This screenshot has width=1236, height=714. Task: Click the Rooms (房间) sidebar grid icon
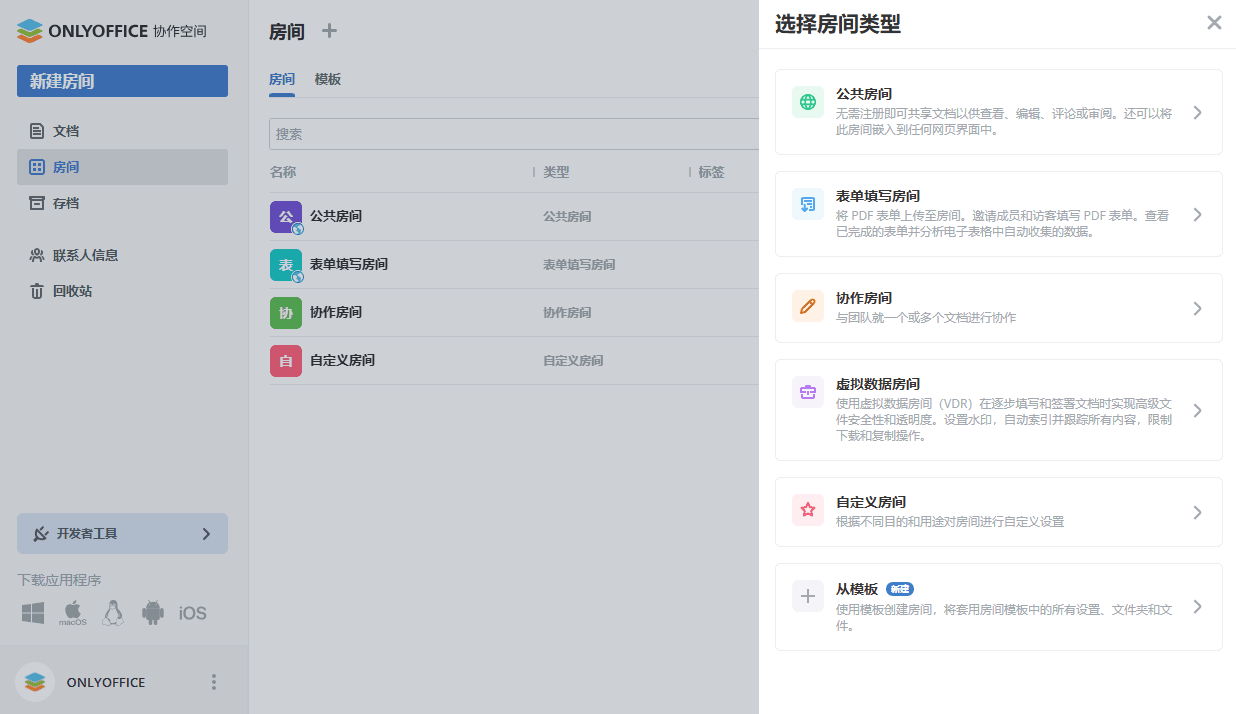pyautogui.click(x=37, y=167)
